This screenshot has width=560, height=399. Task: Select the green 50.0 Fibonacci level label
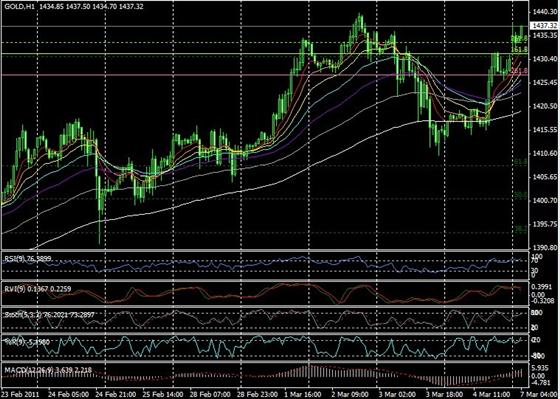521,195
